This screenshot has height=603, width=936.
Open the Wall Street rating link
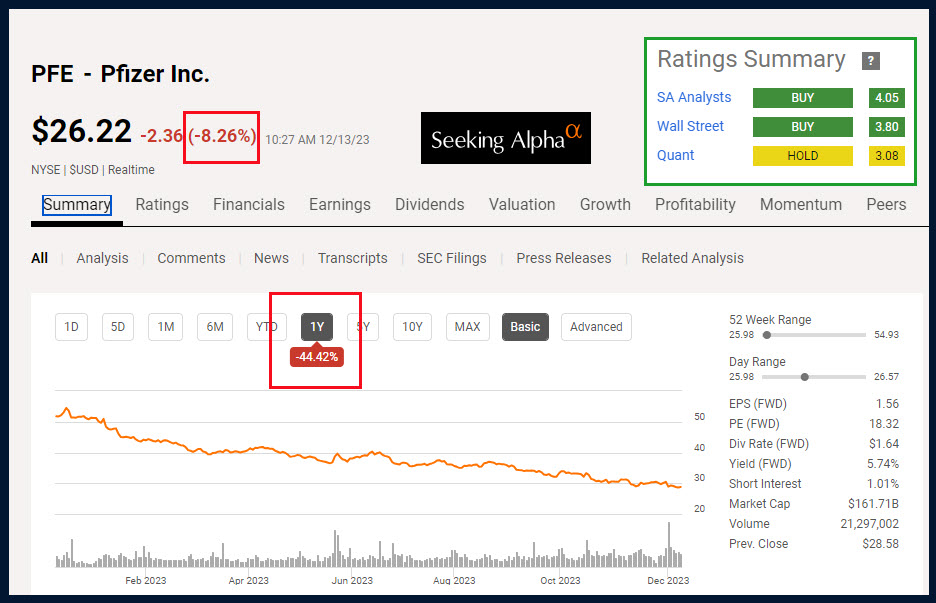[690, 127]
